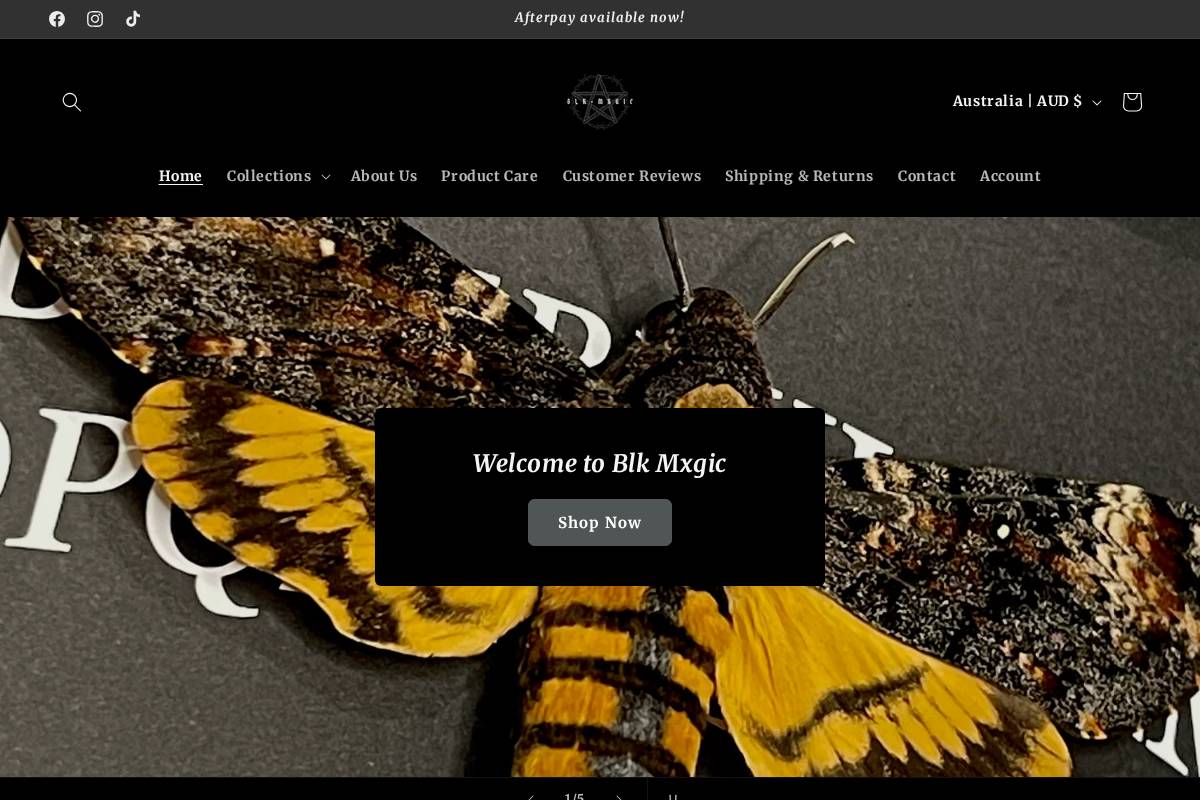
Task: Open the Contact page link
Action: 926,176
